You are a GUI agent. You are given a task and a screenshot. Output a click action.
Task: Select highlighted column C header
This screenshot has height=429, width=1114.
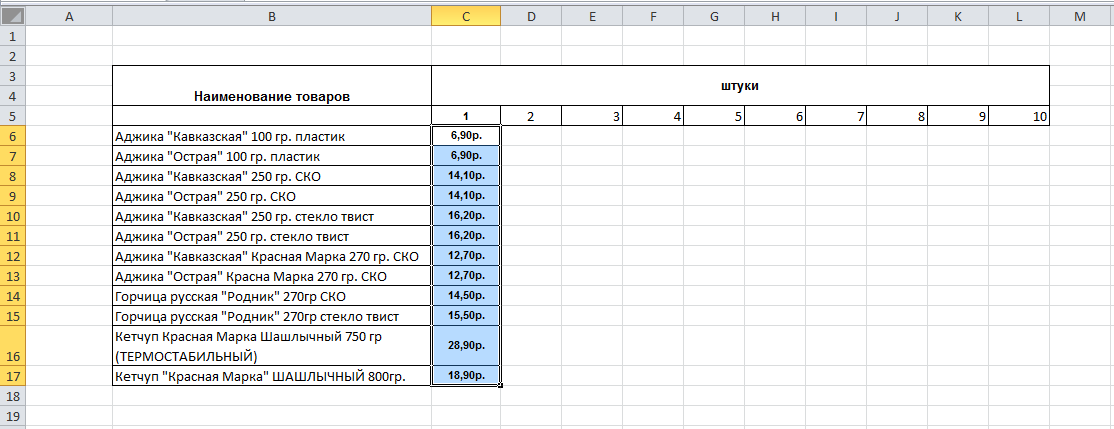point(466,16)
